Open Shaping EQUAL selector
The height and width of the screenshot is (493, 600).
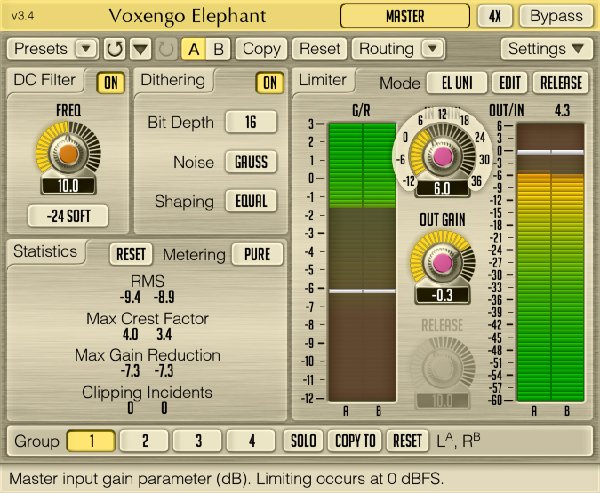click(251, 201)
